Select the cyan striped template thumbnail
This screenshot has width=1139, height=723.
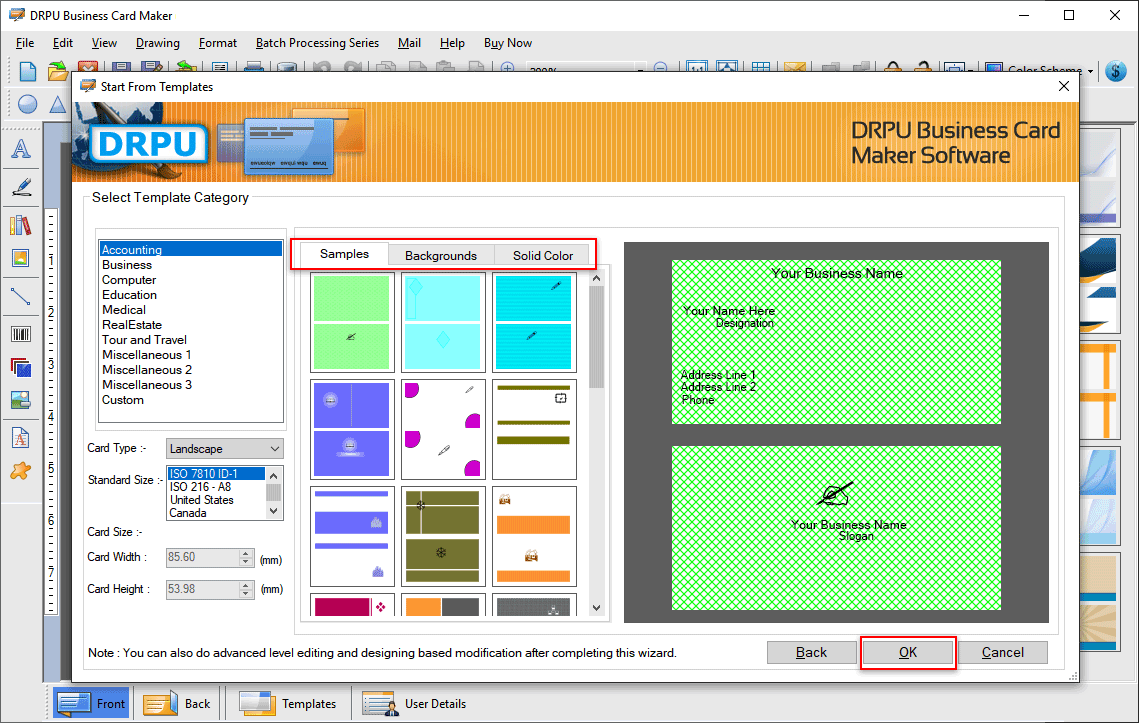(534, 323)
